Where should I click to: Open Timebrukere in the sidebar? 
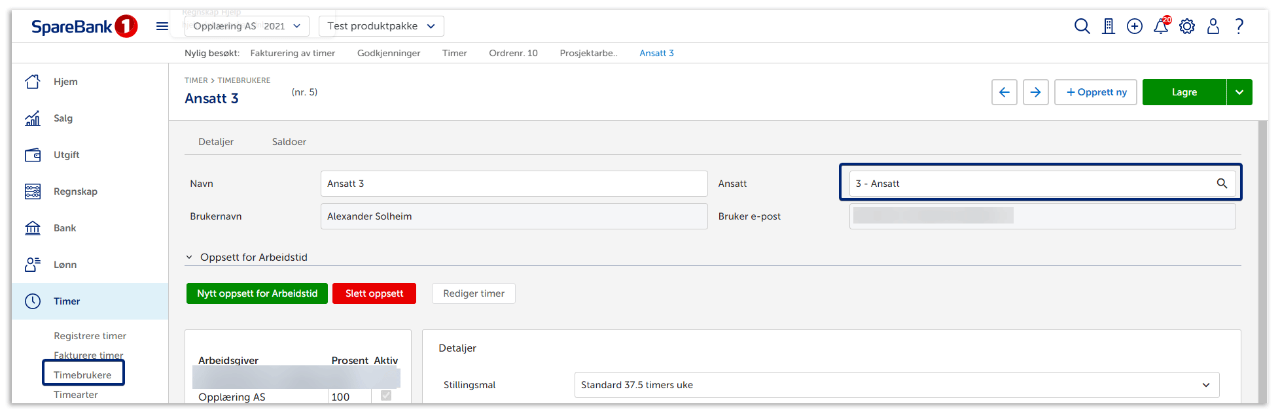pos(83,374)
